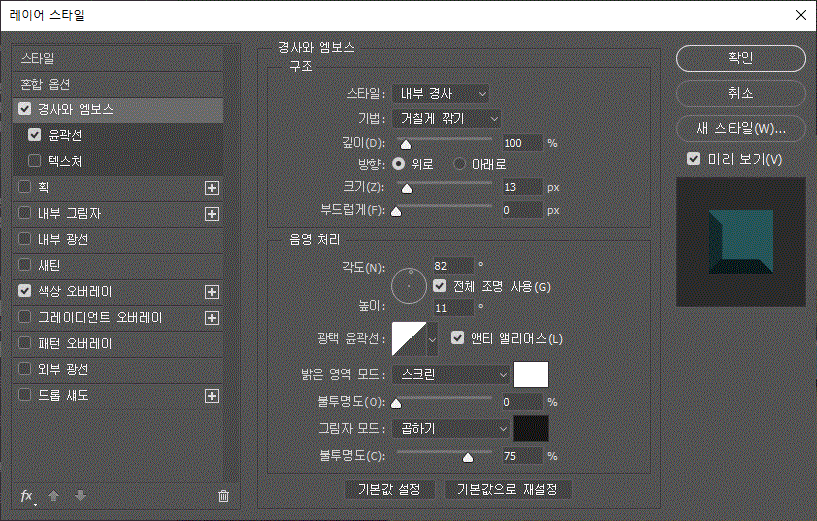Open the 스타일 dropdown showing 내부 경사
The height and width of the screenshot is (521, 817).
[x=440, y=94]
